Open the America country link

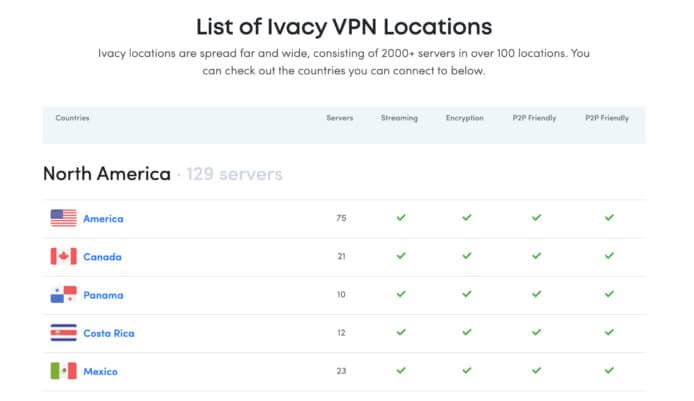click(103, 219)
